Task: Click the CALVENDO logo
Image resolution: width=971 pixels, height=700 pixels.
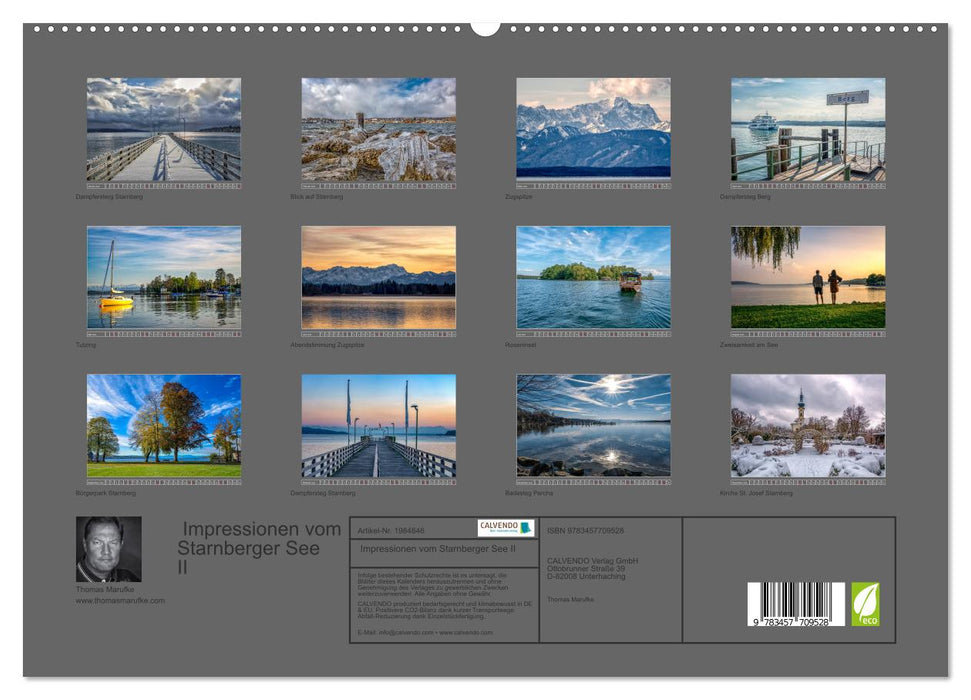Action: click(x=505, y=528)
